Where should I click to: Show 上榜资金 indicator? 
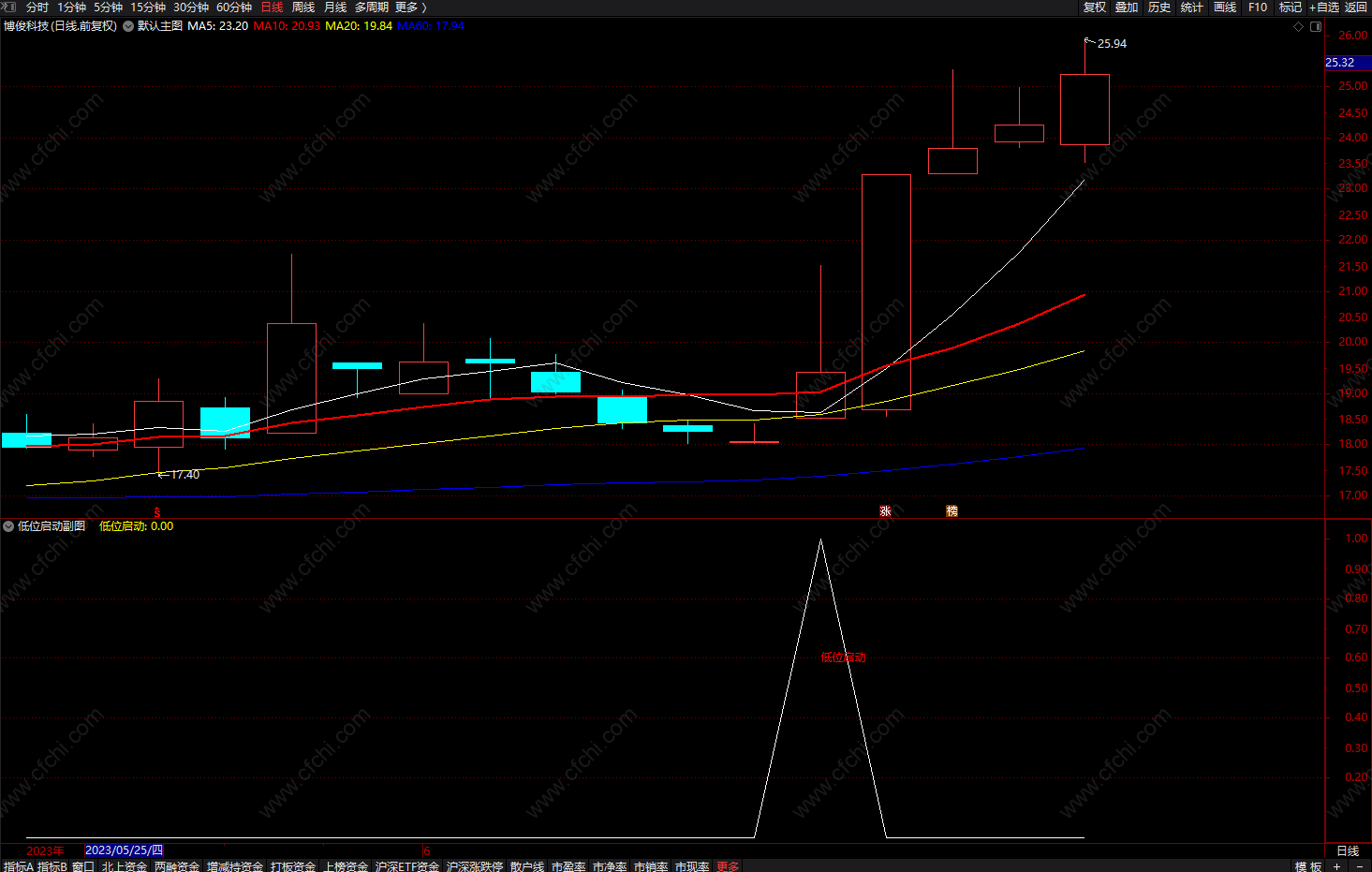click(346, 866)
